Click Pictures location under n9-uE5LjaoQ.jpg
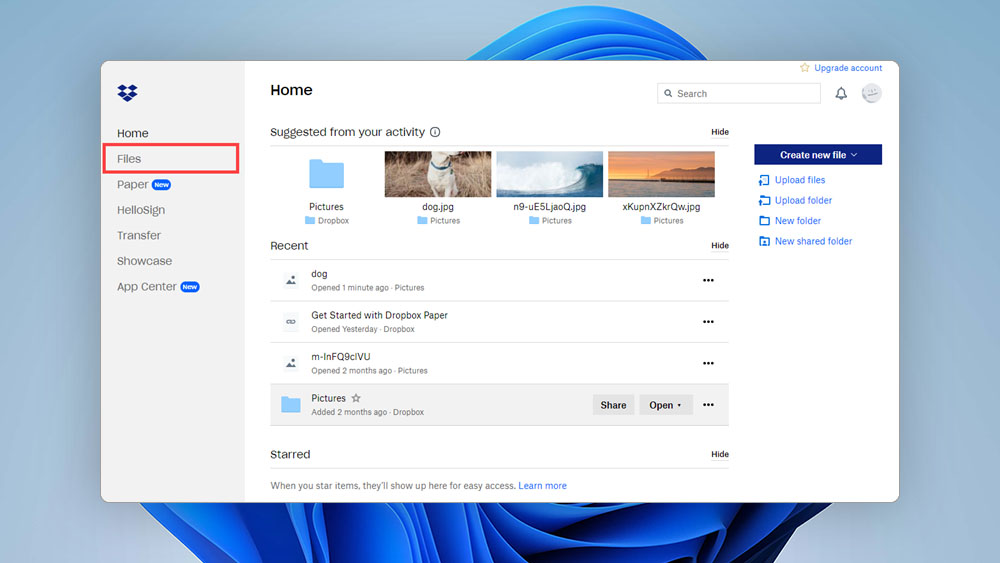The image size is (1000, 563). [x=557, y=221]
